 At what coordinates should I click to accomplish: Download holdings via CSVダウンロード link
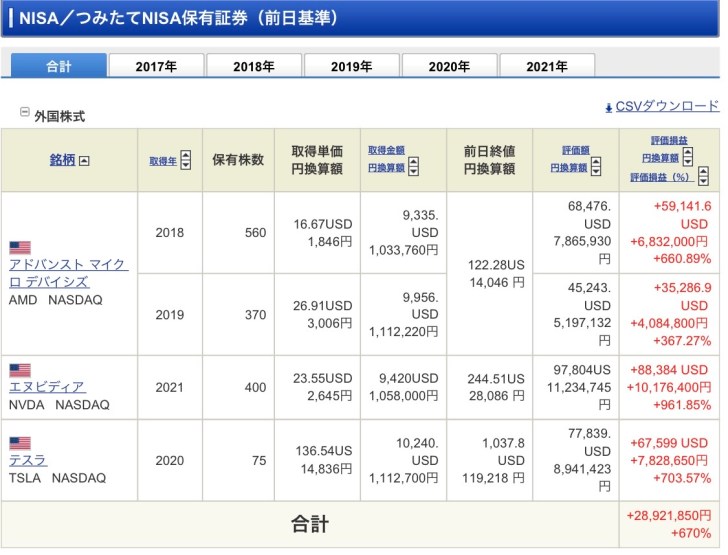click(666, 107)
